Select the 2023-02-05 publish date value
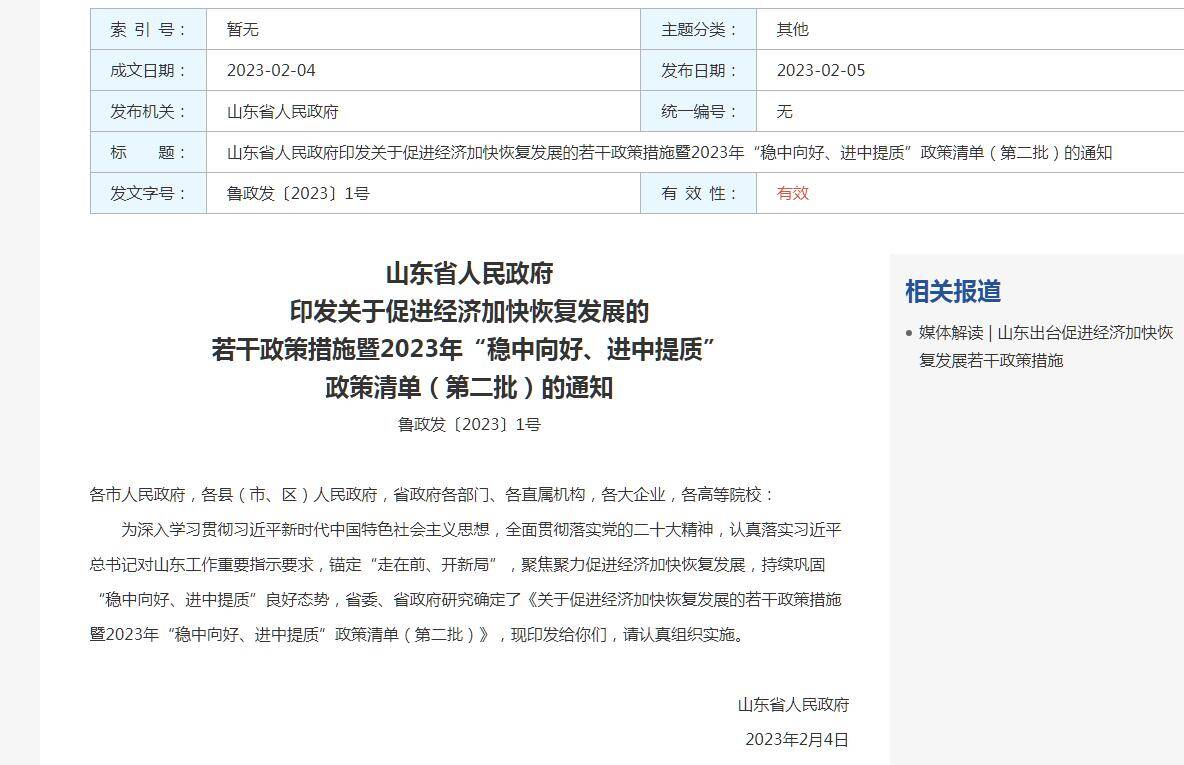 [x=820, y=71]
